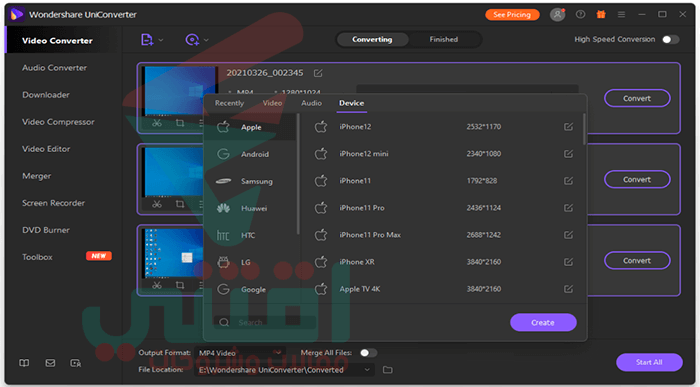This screenshot has width=700, height=387.
Task: Select iPhone11 preset row
Action: click(x=442, y=181)
